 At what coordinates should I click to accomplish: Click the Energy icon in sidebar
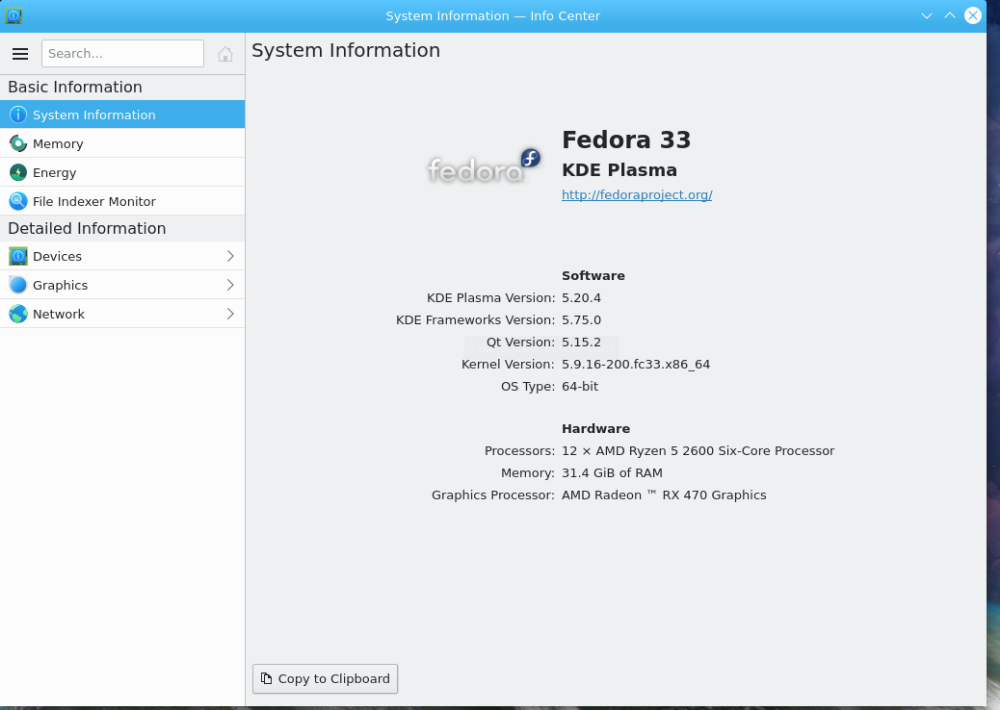pos(18,172)
